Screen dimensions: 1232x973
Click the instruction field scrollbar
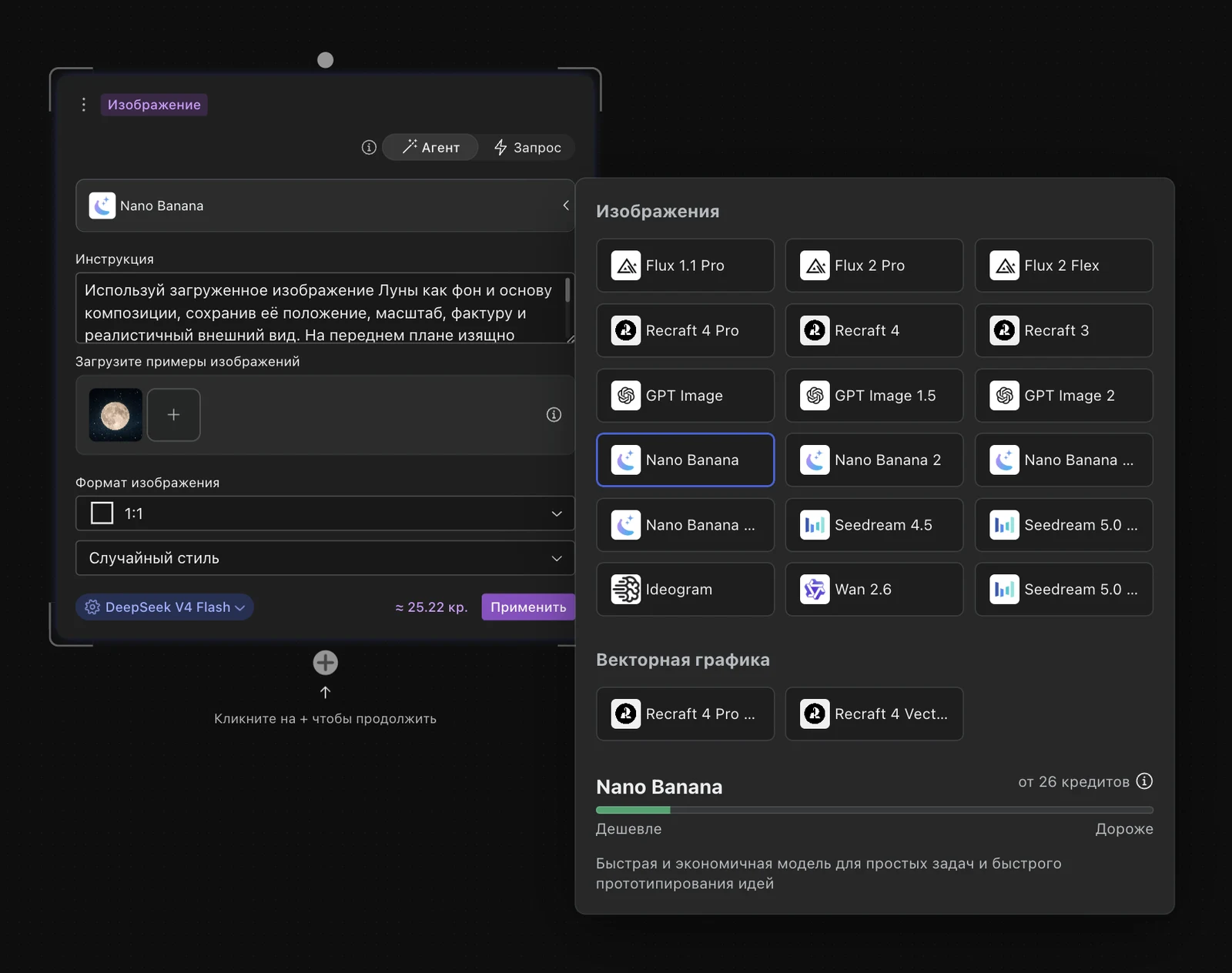pos(567,290)
